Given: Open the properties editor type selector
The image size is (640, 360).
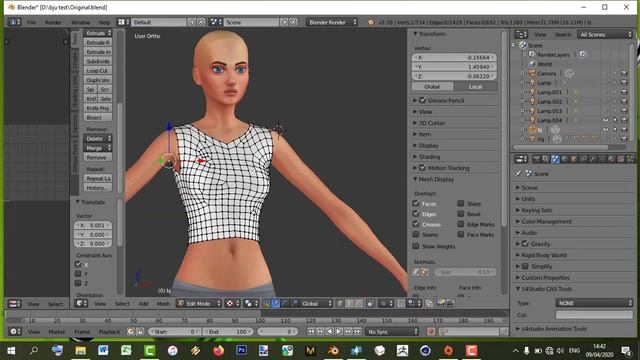Looking at the screenshot, I should (521, 159).
